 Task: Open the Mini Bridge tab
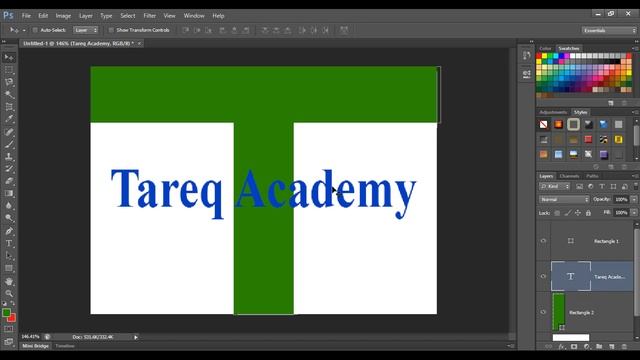(36, 346)
